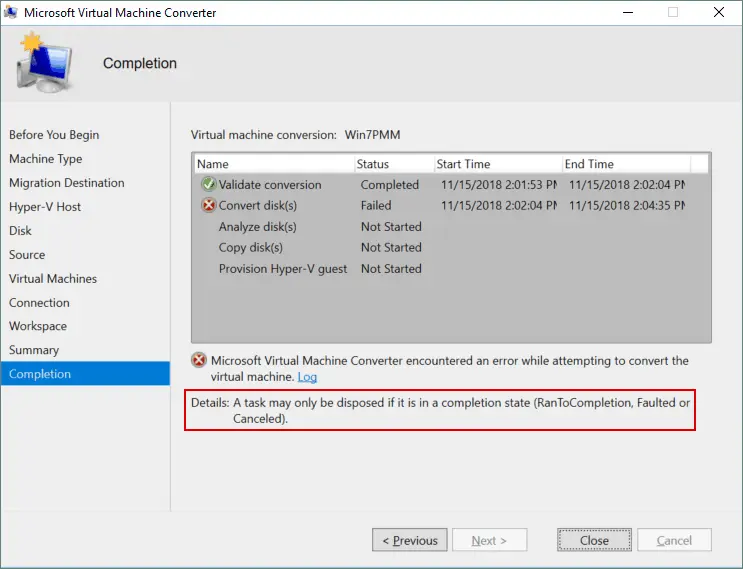Image resolution: width=743 pixels, height=569 pixels.
Task: Click the red error icon next to the conversion error message
Action: click(199, 360)
